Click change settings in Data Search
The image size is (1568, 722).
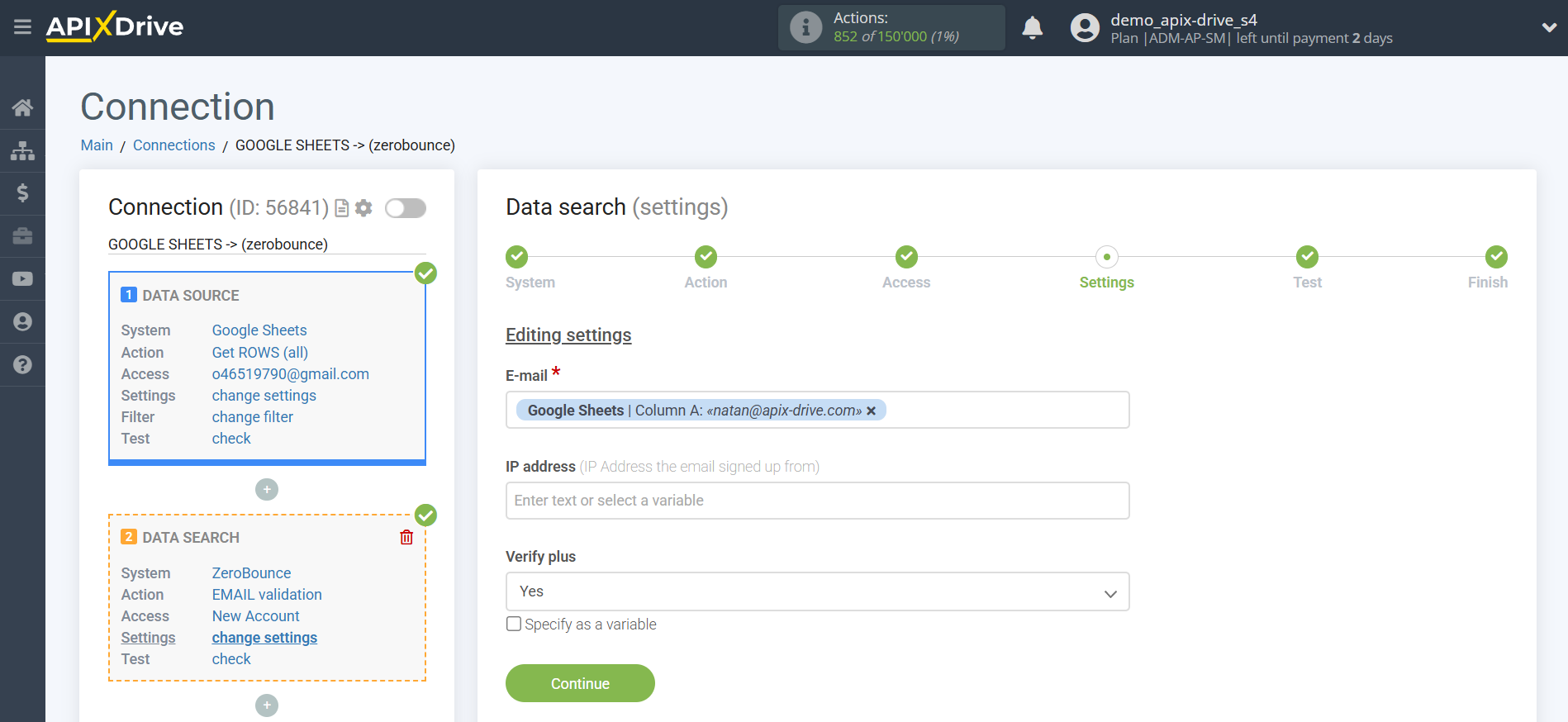[x=264, y=638]
